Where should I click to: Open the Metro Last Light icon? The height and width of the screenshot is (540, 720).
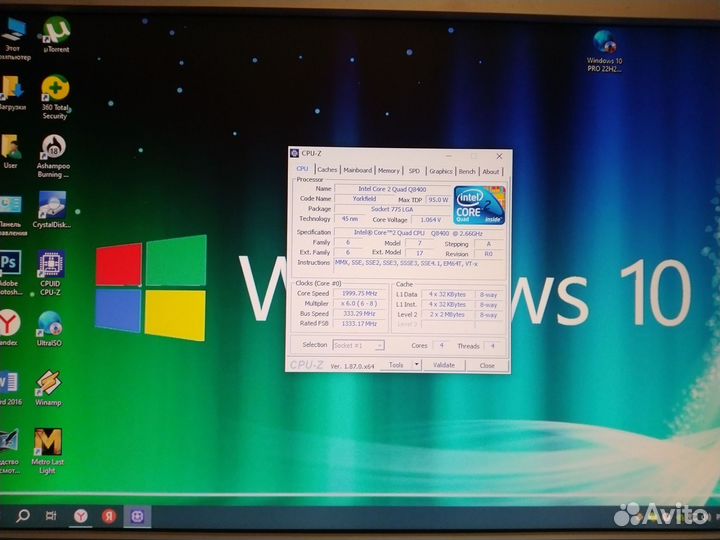pyautogui.click(x=47, y=451)
